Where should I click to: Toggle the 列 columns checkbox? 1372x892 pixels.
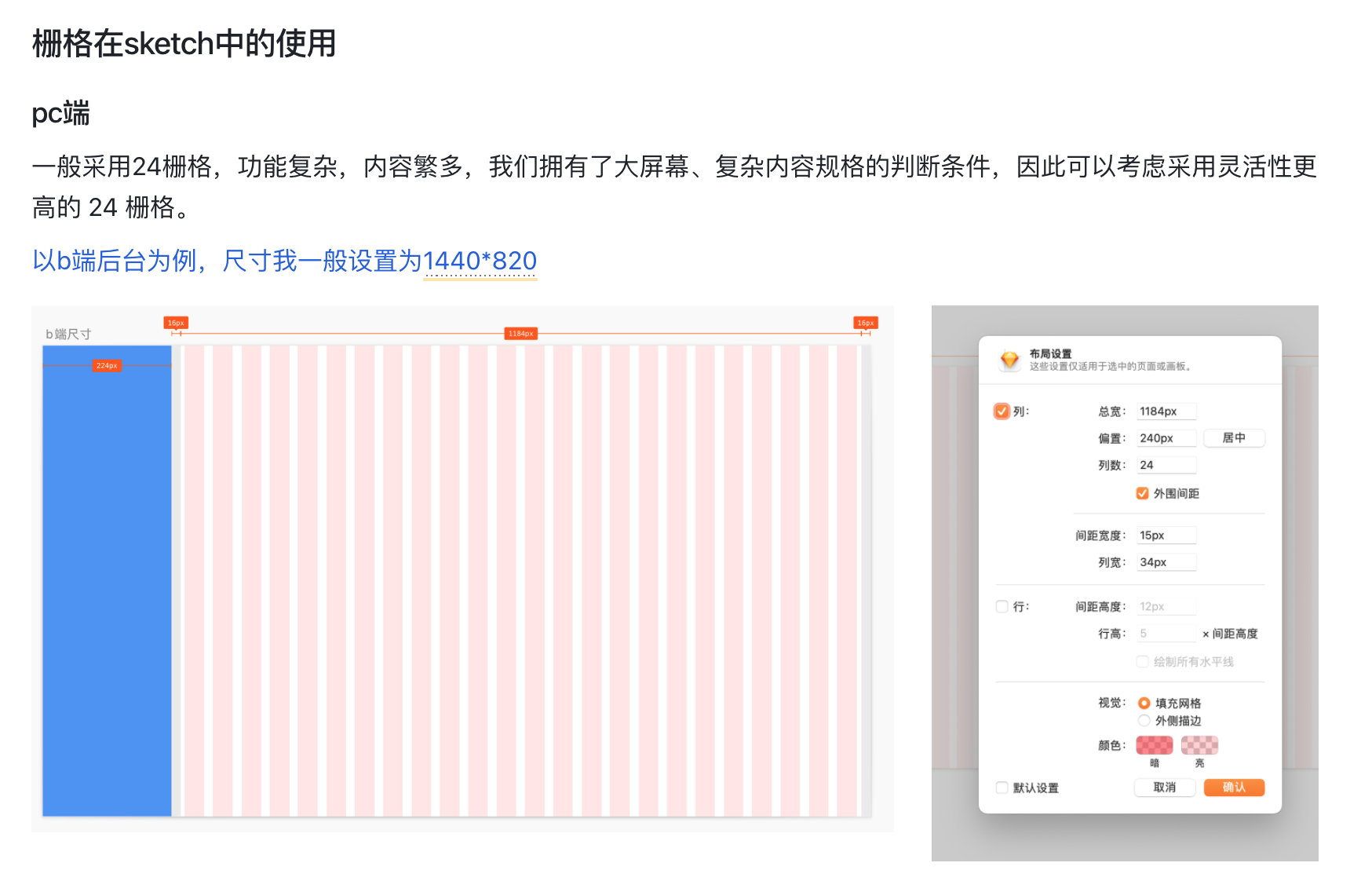point(1002,411)
